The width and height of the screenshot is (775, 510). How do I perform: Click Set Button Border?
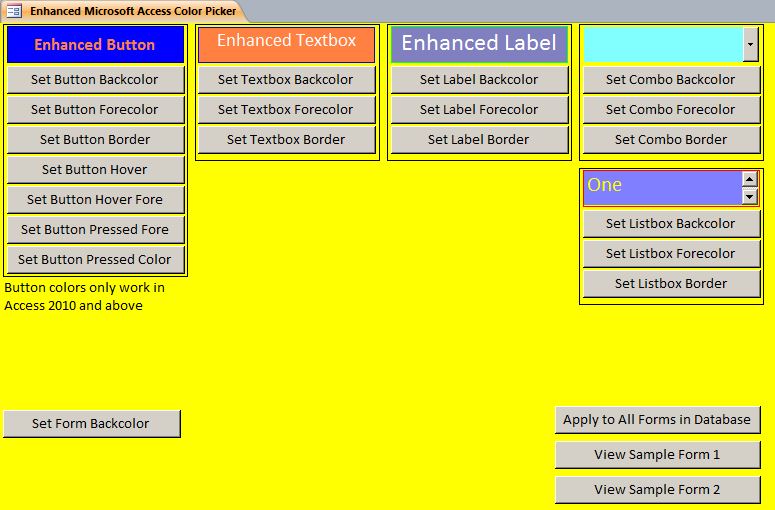tap(95, 140)
